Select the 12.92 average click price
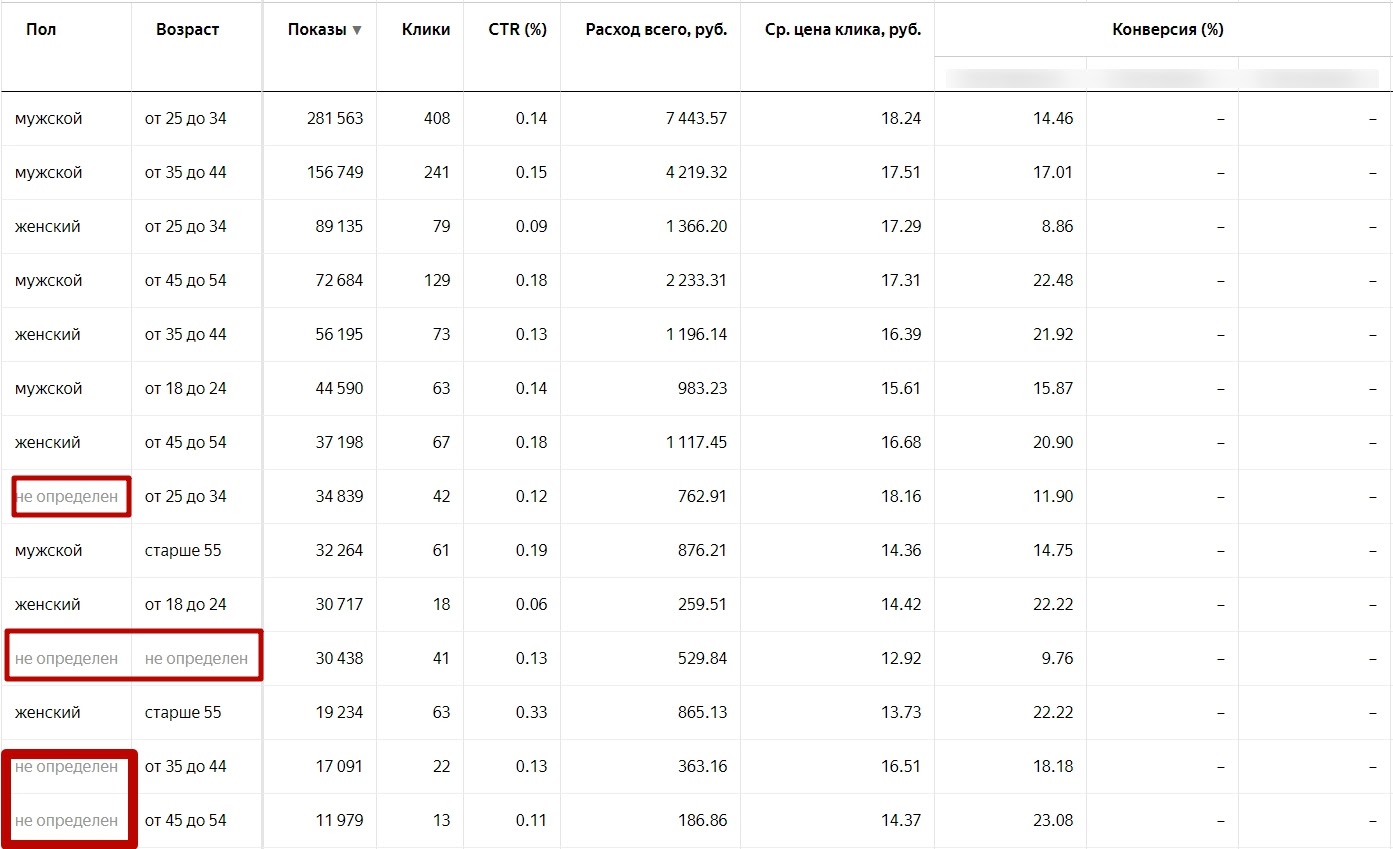Viewport: 1393px width, 849px height. point(898,659)
